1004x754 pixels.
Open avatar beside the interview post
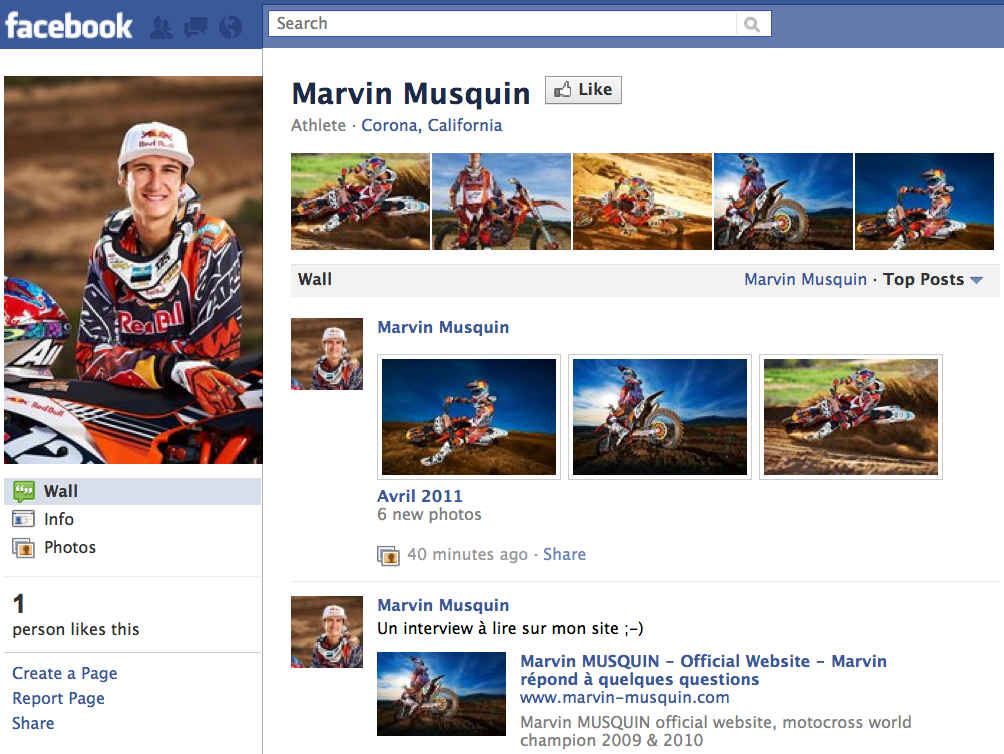pyautogui.click(x=327, y=632)
